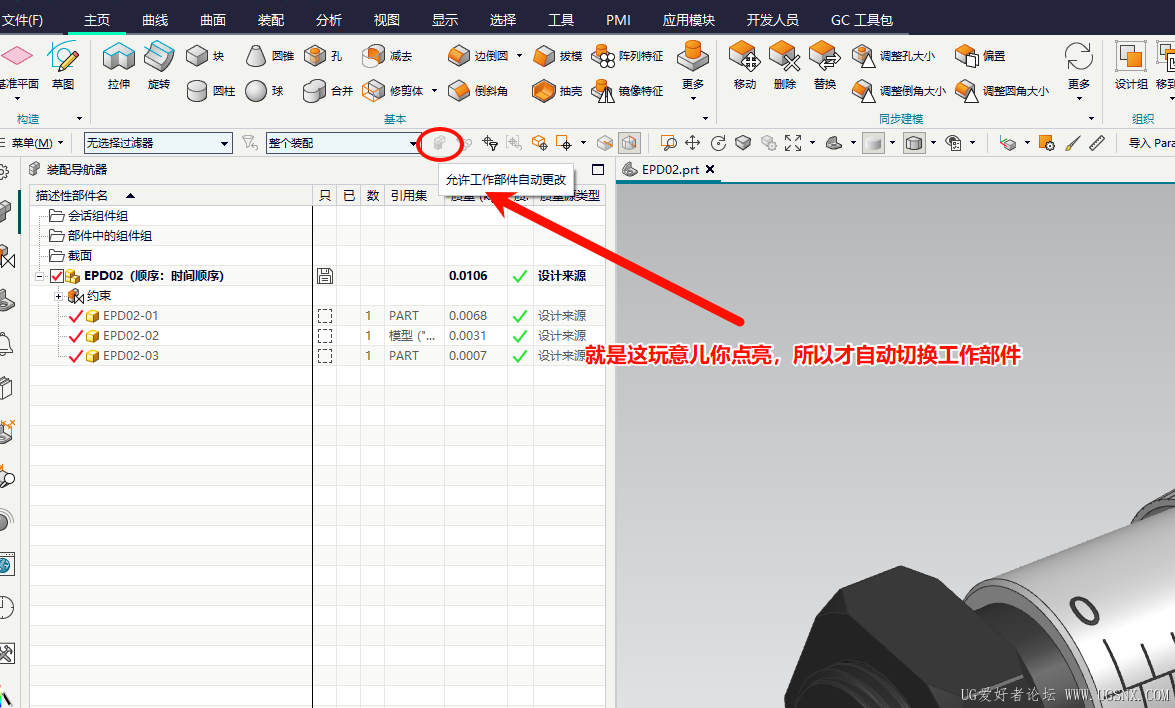Create a 圆柱 (Cylinder) primitive
Image resolution: width=1175 pixels, height=708 pixels.
click(211, 91)
